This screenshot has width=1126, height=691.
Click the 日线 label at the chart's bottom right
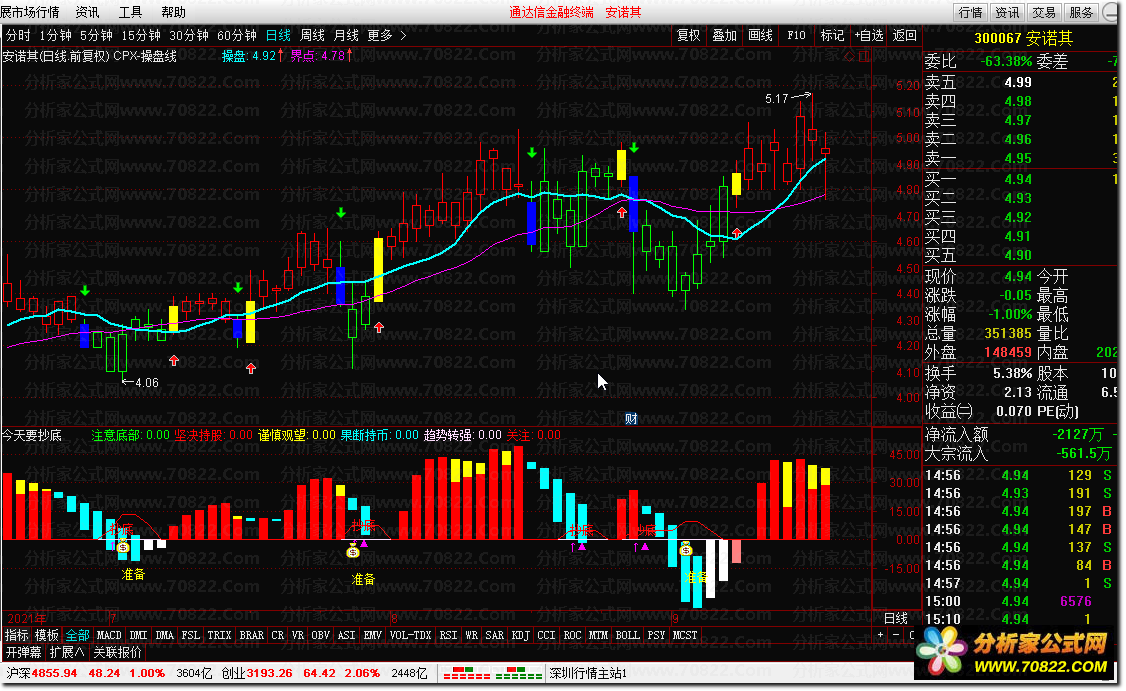click(x=895, y=618)
